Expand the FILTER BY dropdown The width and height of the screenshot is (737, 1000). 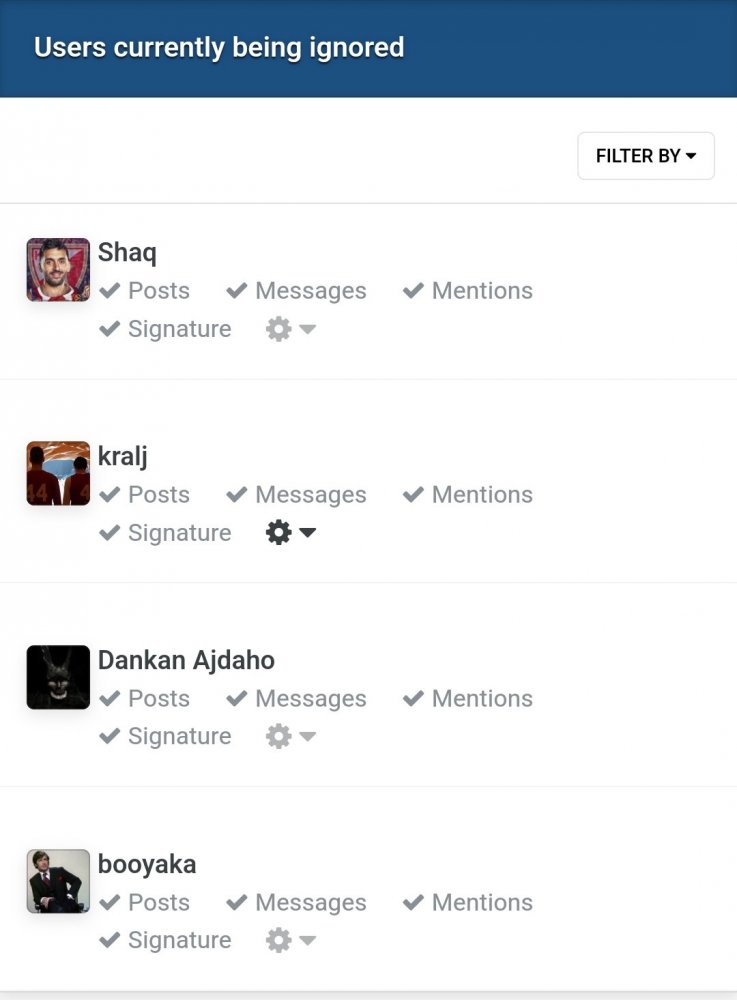coord(646,156)
